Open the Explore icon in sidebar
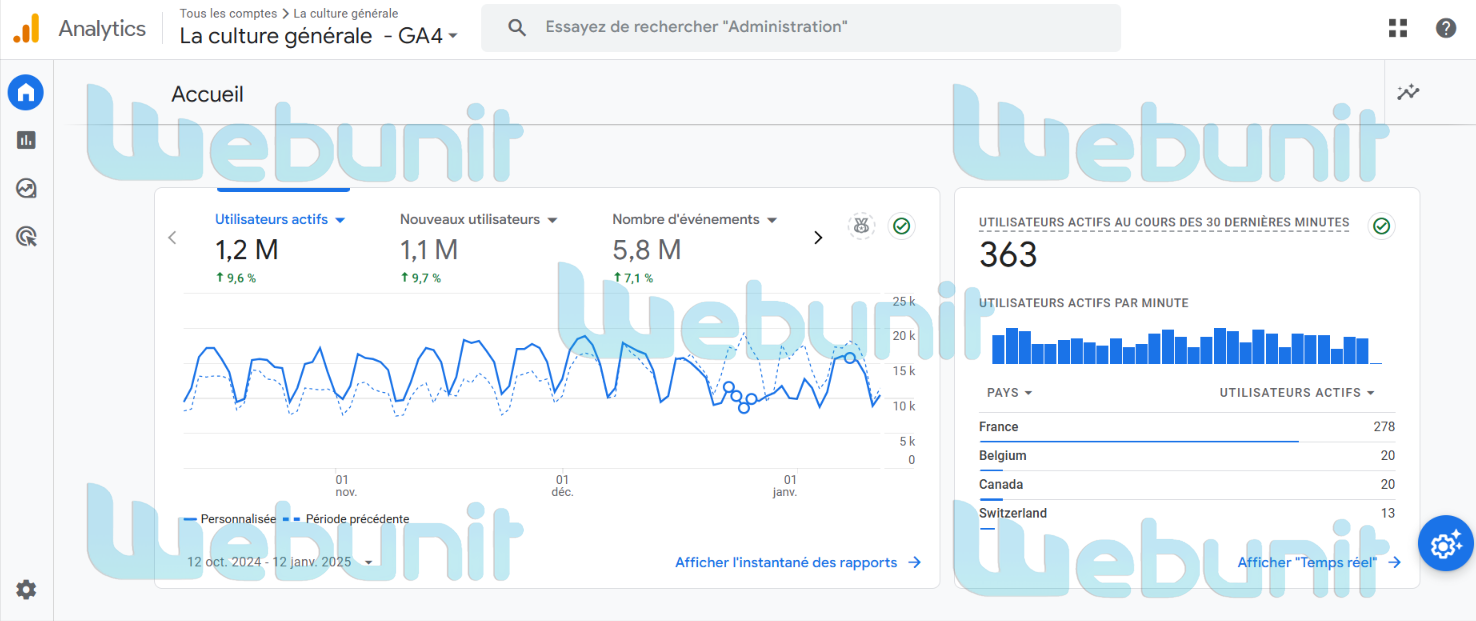Image resolution: width=1476 pixels, height=621 pixels. (26, 188)
